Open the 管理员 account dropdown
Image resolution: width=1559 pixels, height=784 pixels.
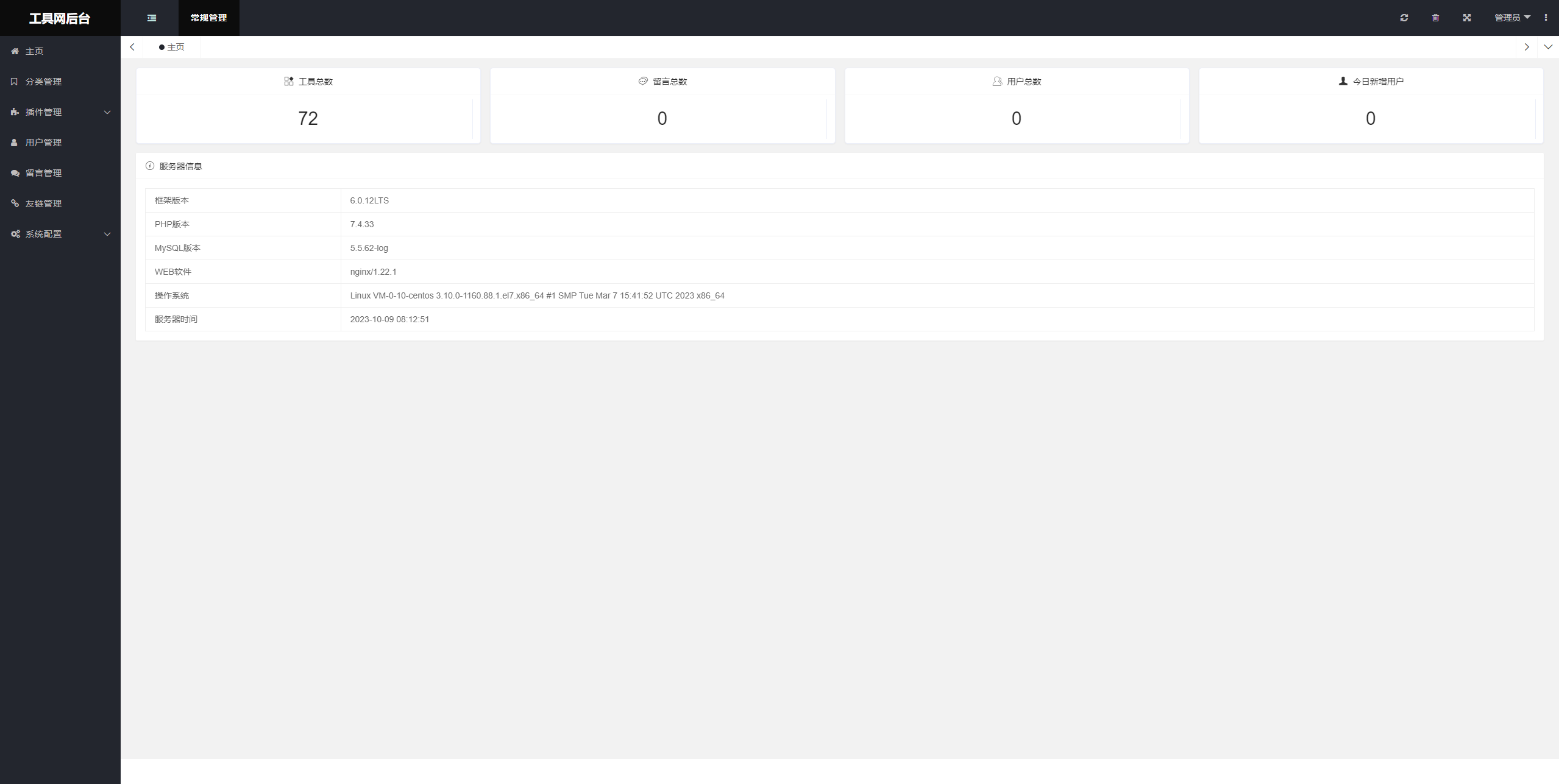point(1512,18)
